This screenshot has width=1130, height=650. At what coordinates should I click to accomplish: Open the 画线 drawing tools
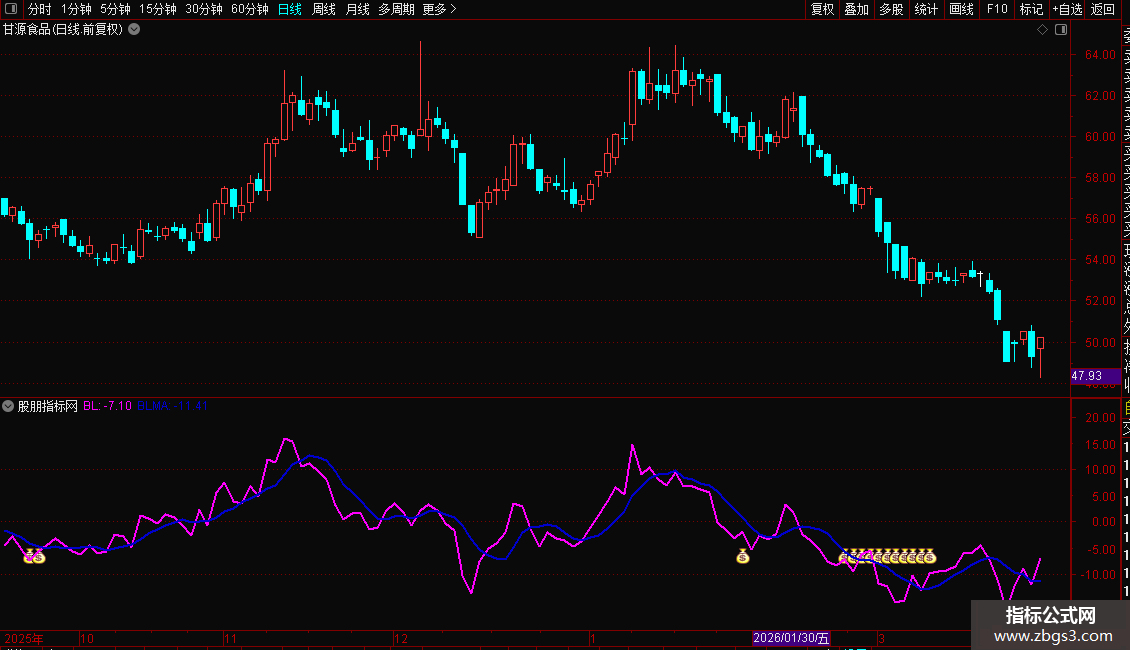(x=961, y=9)
